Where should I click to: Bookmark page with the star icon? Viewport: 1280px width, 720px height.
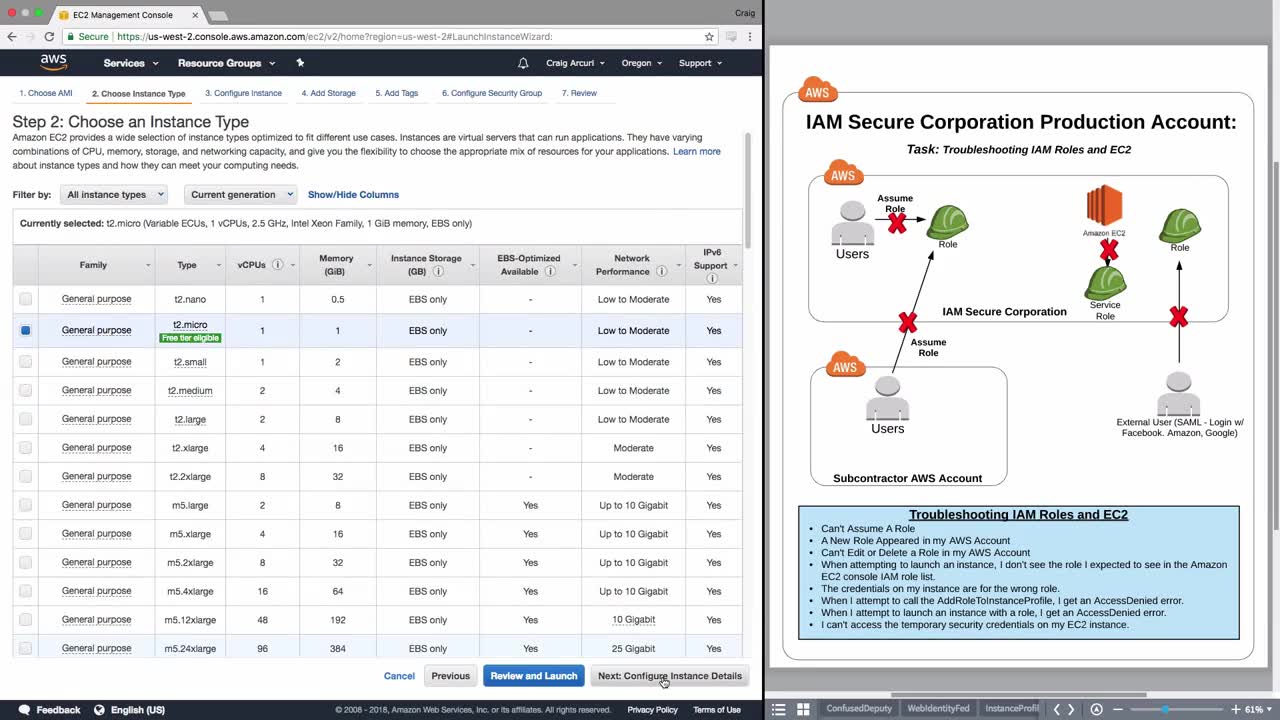pos(709,36)
